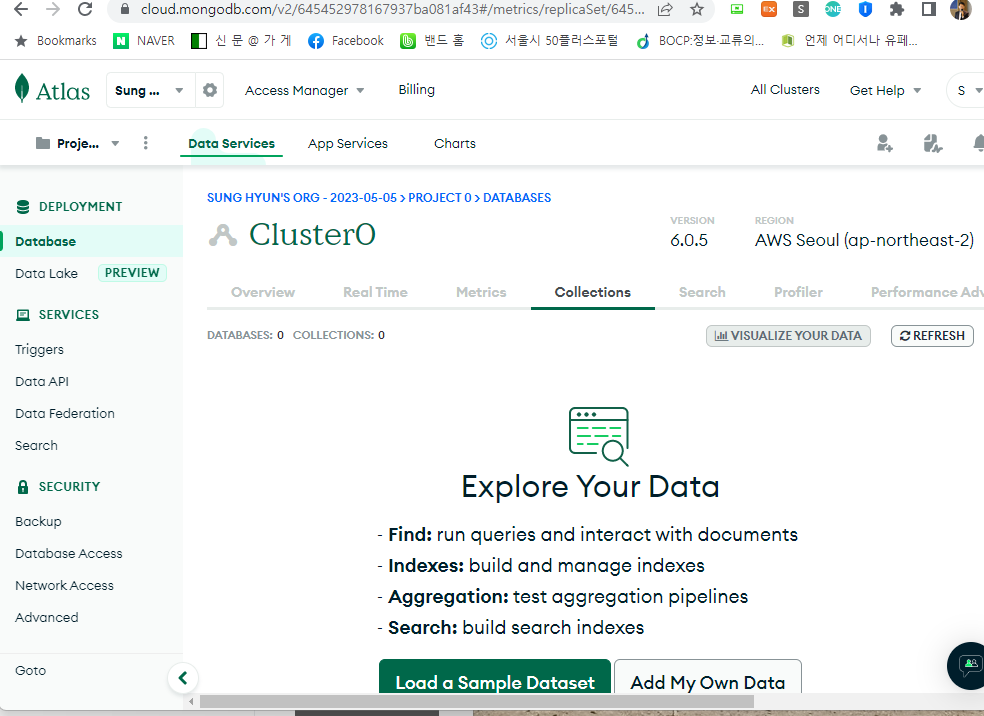The height and width of the screenshot is (716, 984).
Task: Open All Clusters link
Action: (785, 90)
